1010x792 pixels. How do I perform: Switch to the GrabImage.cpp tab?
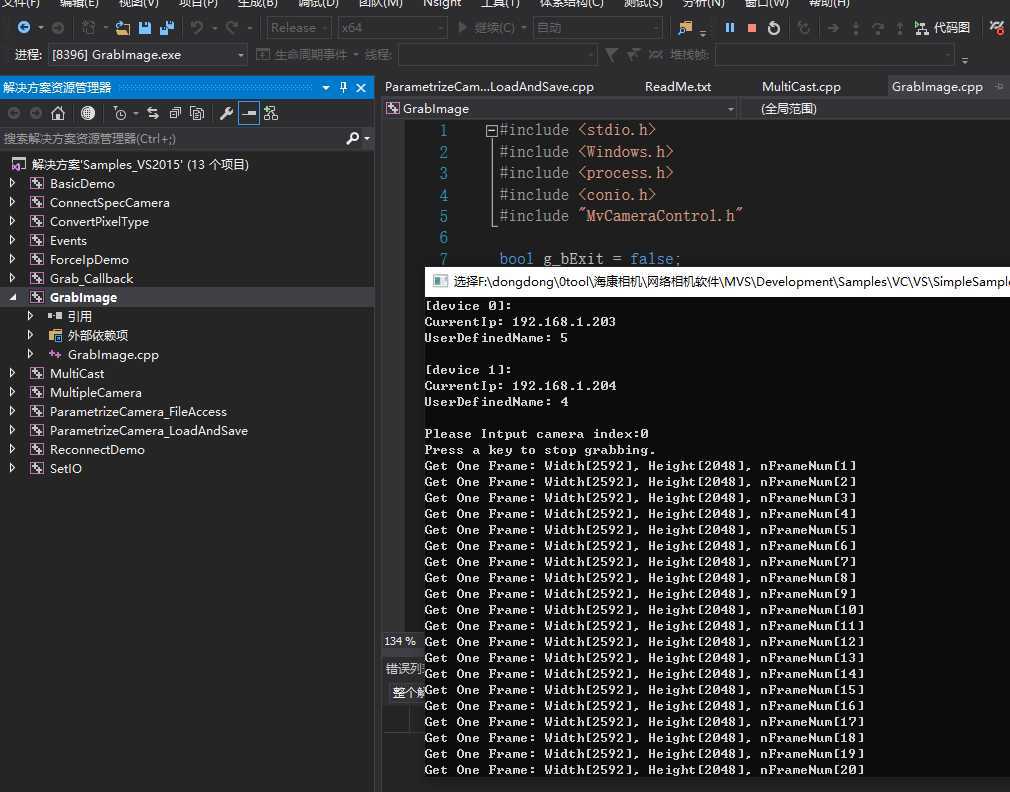click(x=937, y=87)
